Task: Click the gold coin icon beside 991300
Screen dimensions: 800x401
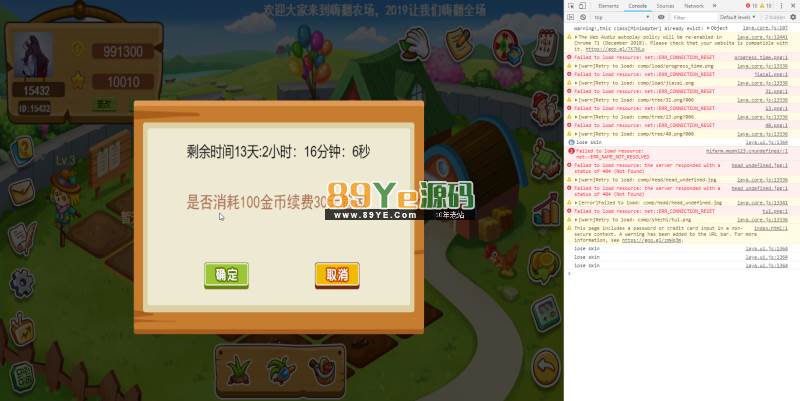Action: pos(78,49)
